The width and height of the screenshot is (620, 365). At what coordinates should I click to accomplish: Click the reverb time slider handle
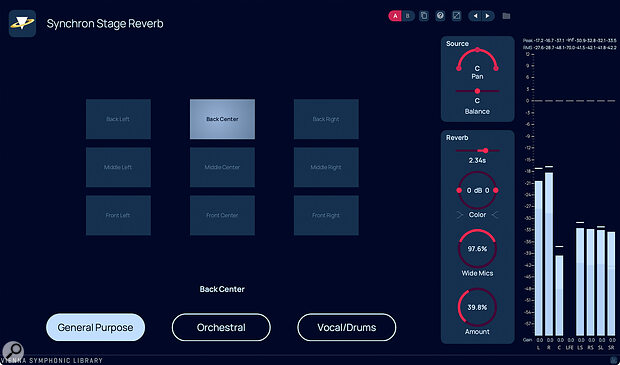pyautogui.click(x=486, y=151)
